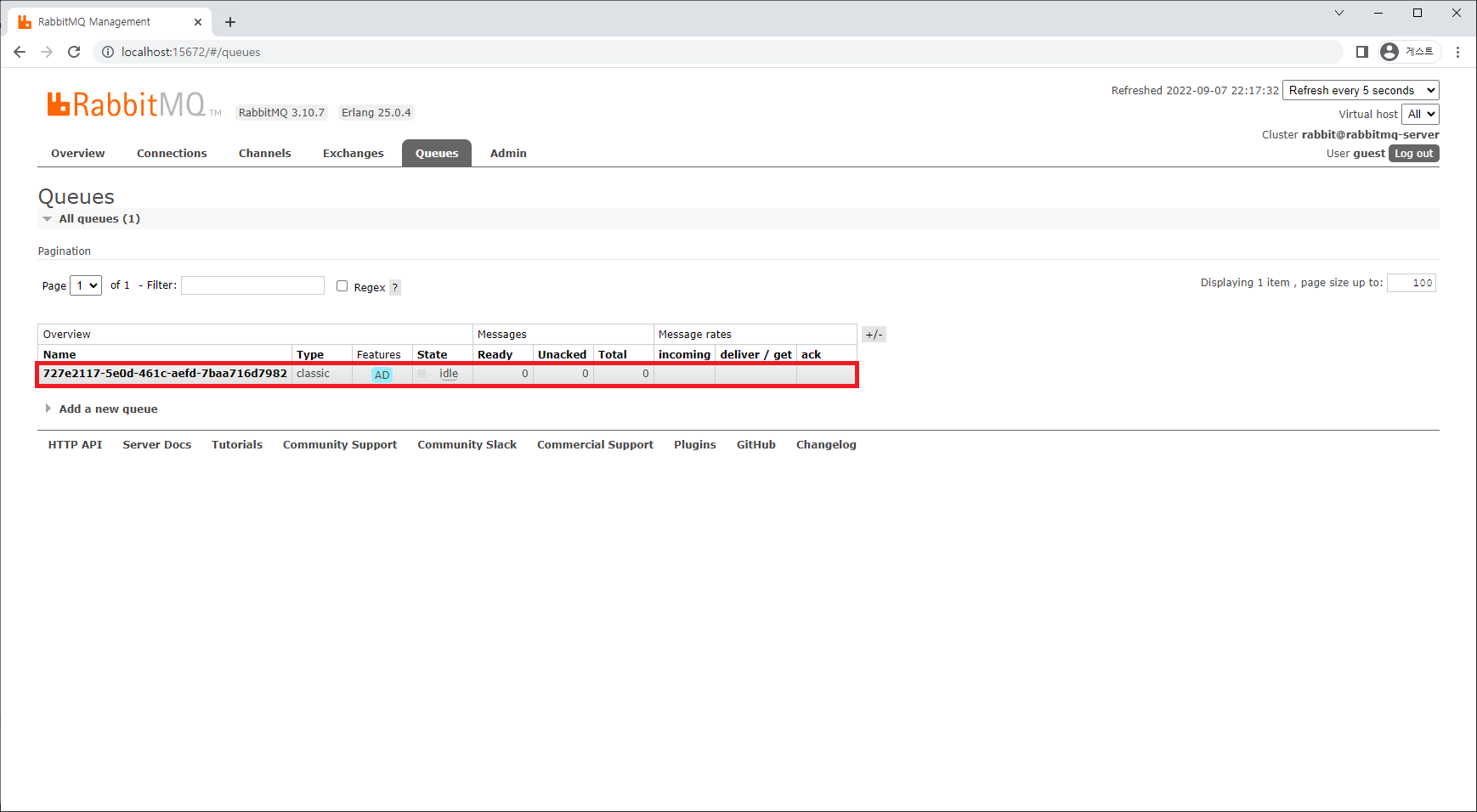The image size is (1477, 812).
Task: Open the Virtual host All dropdown
Action: coord(1420,114)
